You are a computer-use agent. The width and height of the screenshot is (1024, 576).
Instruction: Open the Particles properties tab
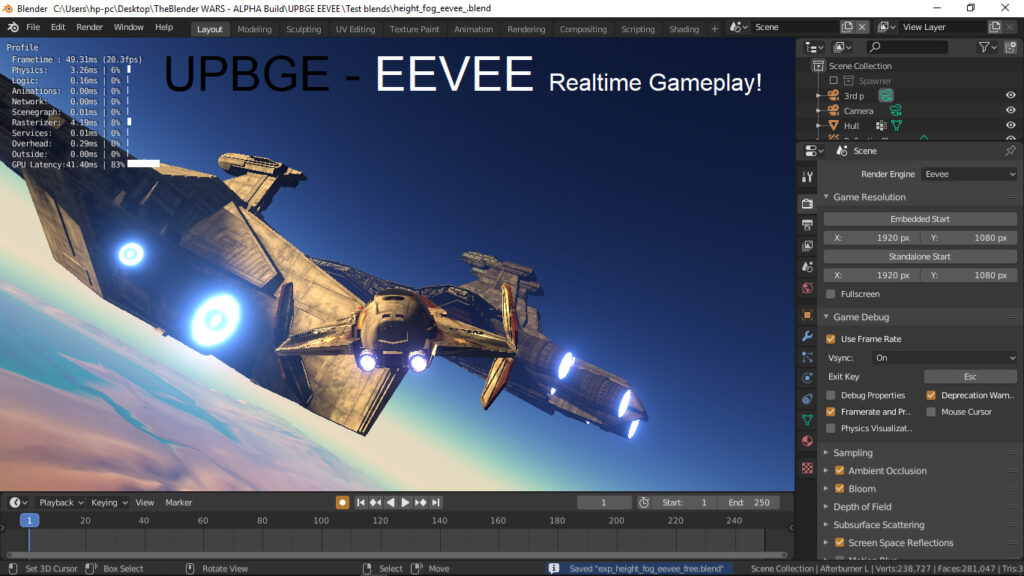(807, 357)
